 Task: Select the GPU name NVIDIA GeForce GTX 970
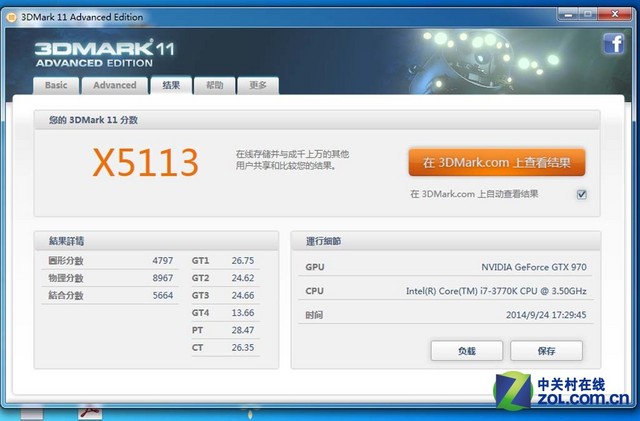pos(534,267)
